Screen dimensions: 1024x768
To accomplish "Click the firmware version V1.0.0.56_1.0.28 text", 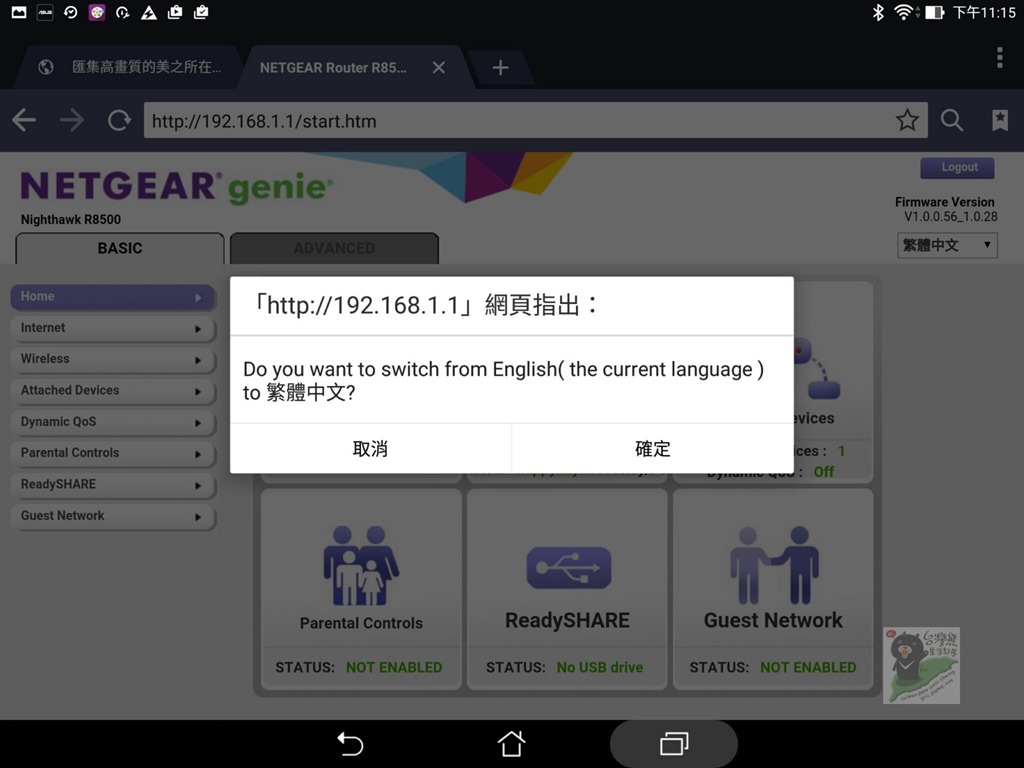I will tap(950, 217).
